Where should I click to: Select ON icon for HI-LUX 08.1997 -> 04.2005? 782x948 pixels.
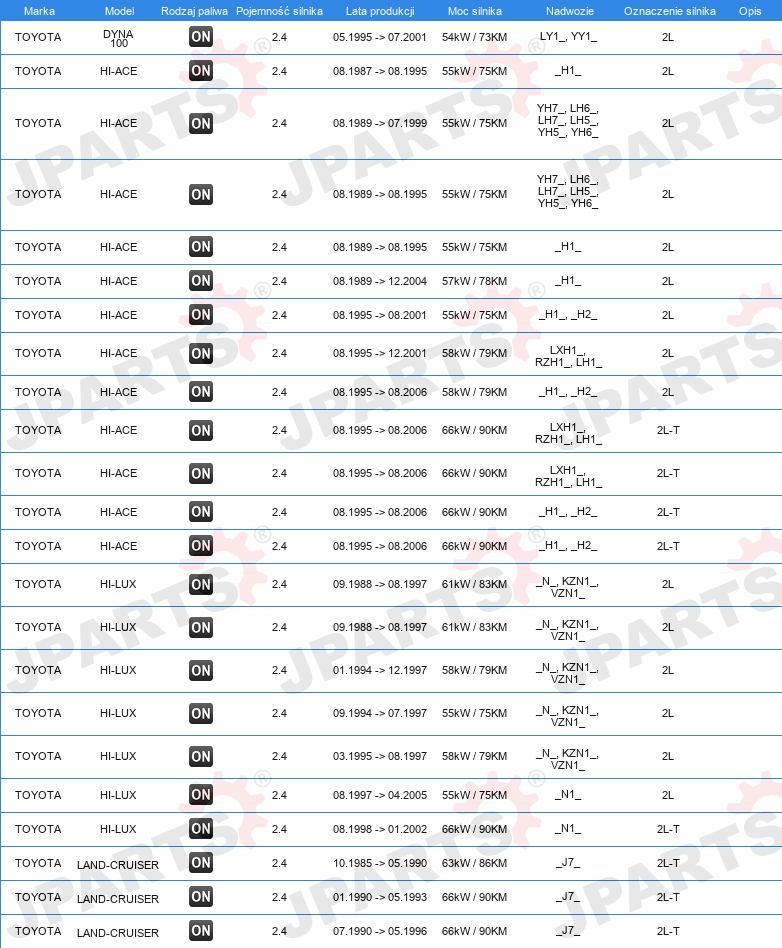201,794
